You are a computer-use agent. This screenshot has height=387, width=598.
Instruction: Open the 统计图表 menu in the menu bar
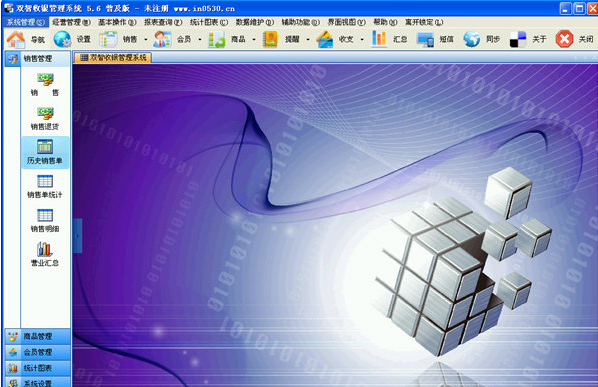pos(209,22)
